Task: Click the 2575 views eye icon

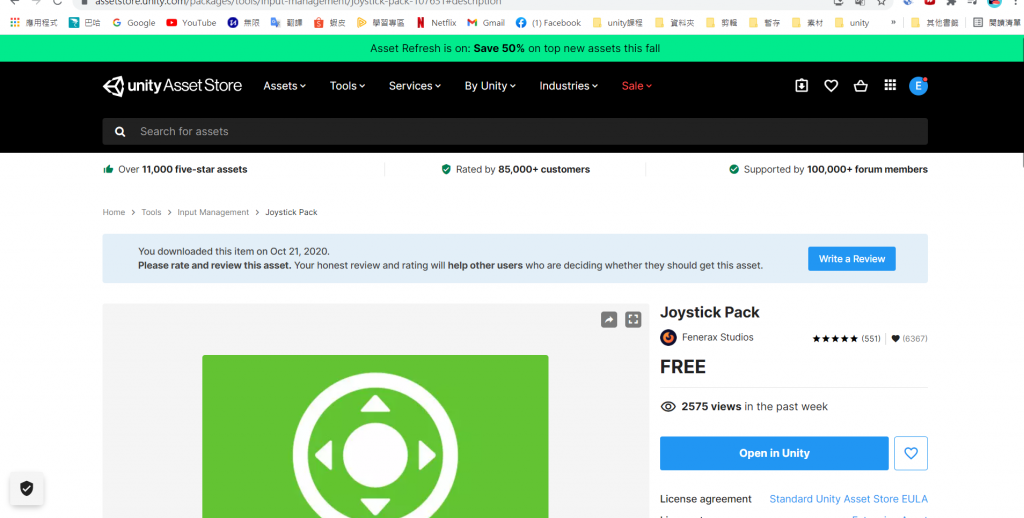Action: 668,406
